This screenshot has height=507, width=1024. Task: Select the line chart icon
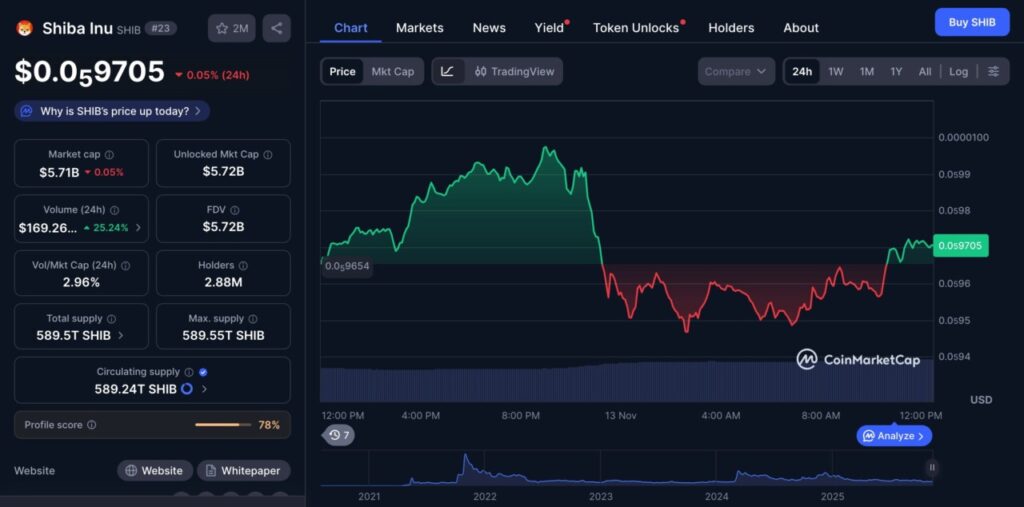pos(447,71)
